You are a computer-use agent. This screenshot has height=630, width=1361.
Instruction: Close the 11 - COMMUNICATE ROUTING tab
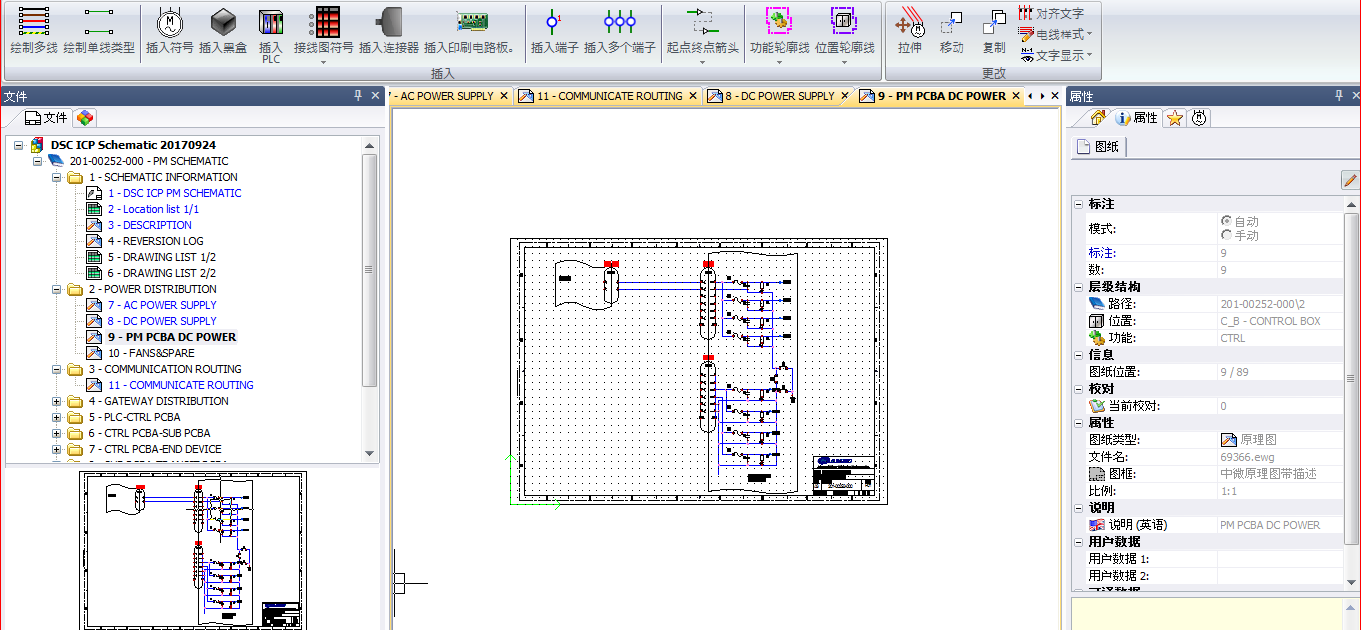tap(693, 96)
